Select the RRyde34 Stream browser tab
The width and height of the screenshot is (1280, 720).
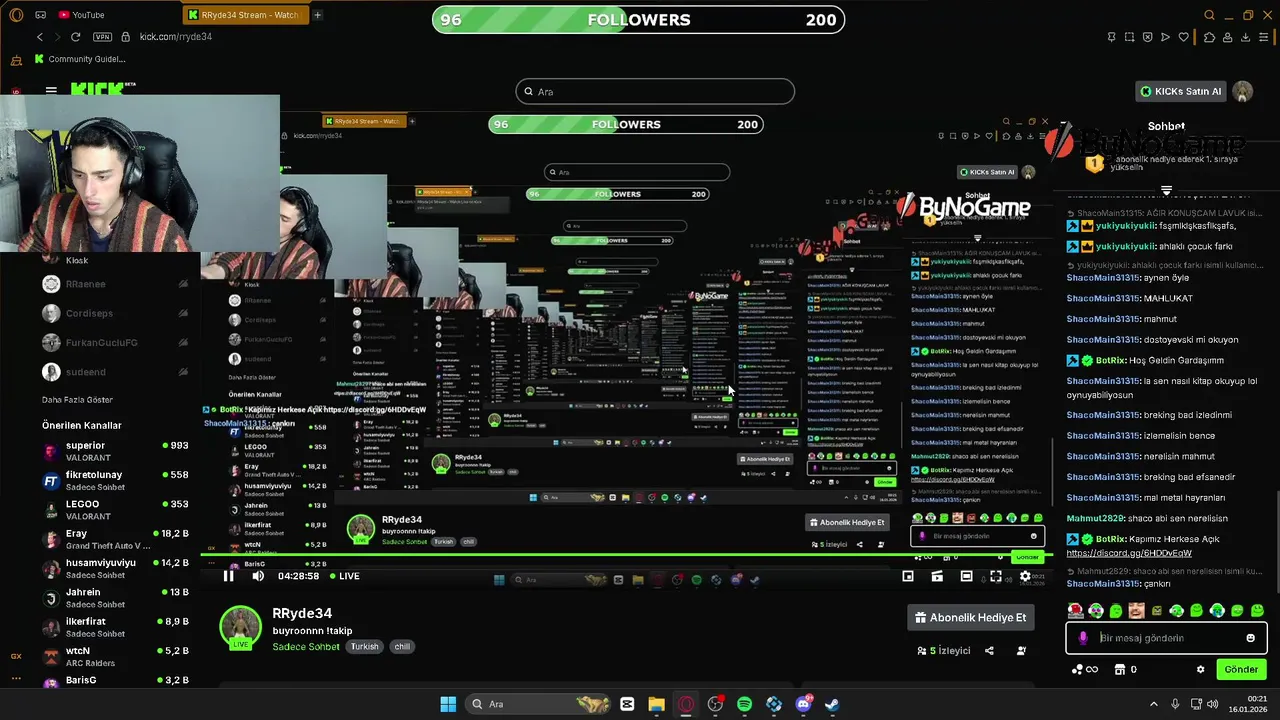coord(245,15)
